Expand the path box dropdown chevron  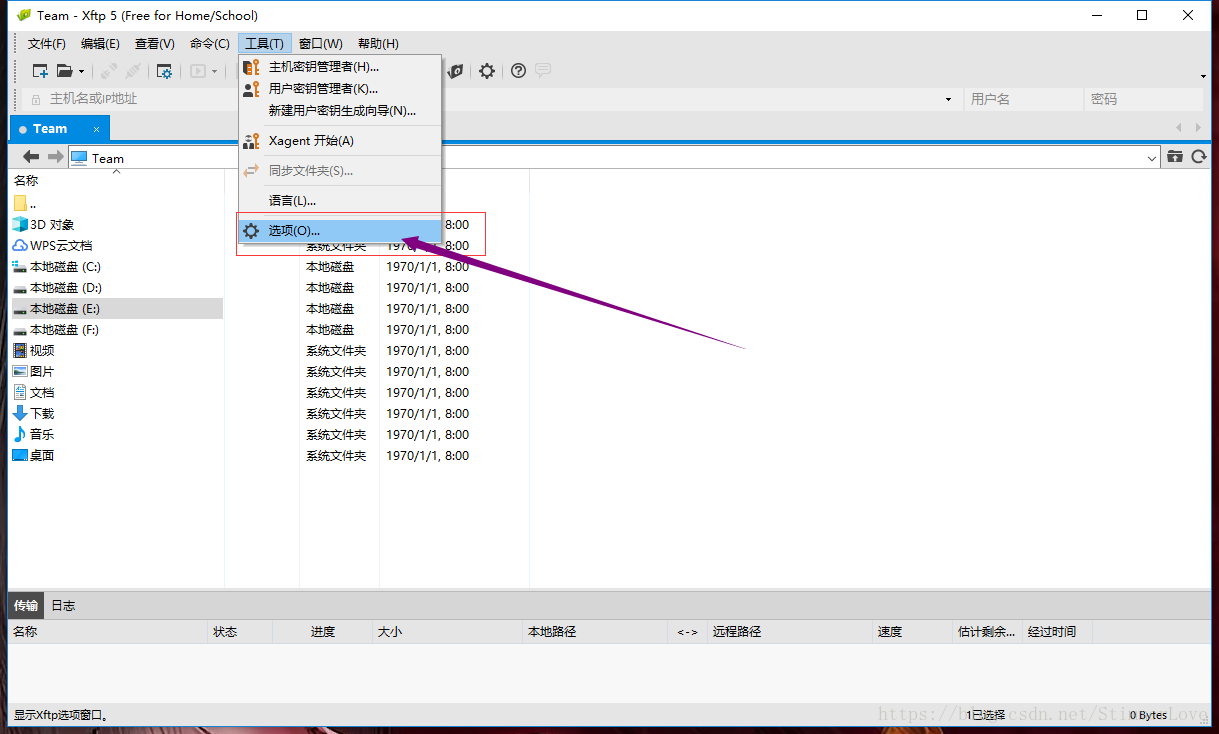1152,158
